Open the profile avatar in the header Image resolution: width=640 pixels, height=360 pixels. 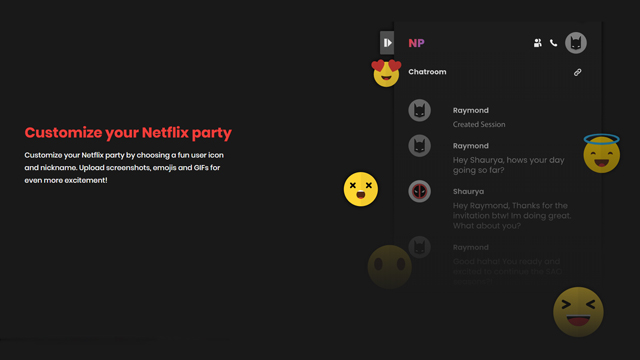click(576, 42)
